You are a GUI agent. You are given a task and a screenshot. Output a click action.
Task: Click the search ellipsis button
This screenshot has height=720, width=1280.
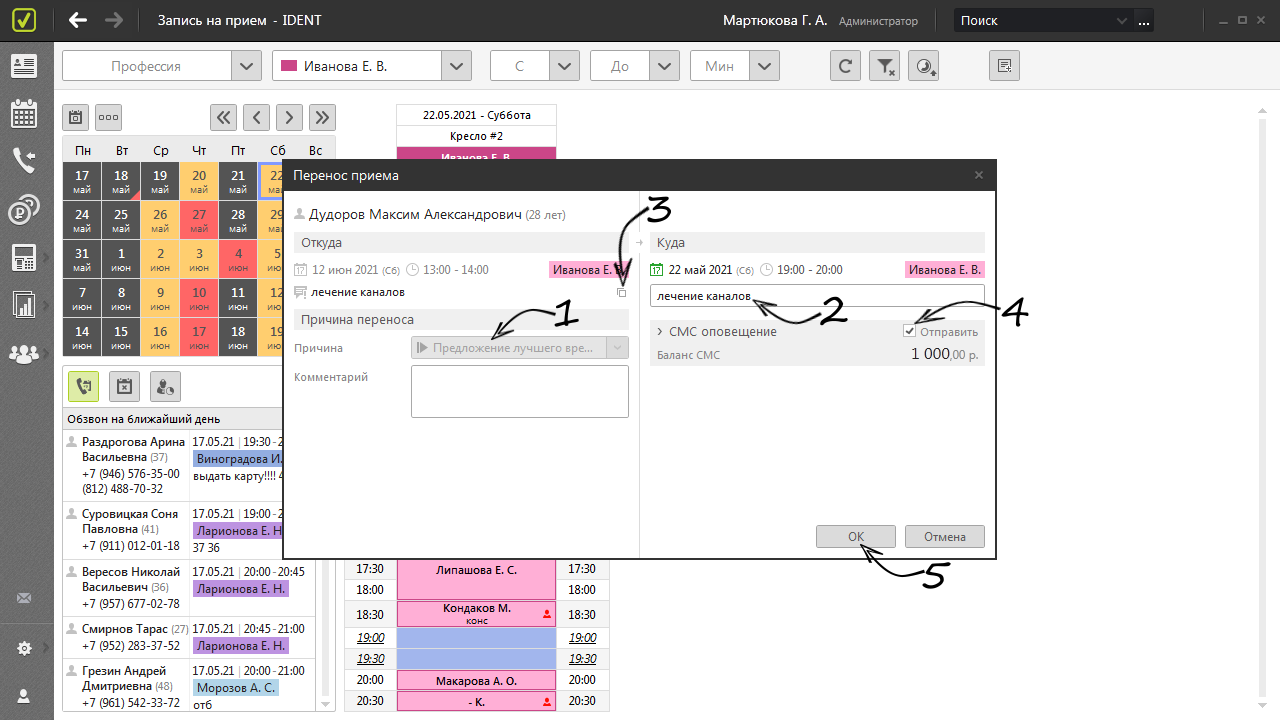(1143, 20)
